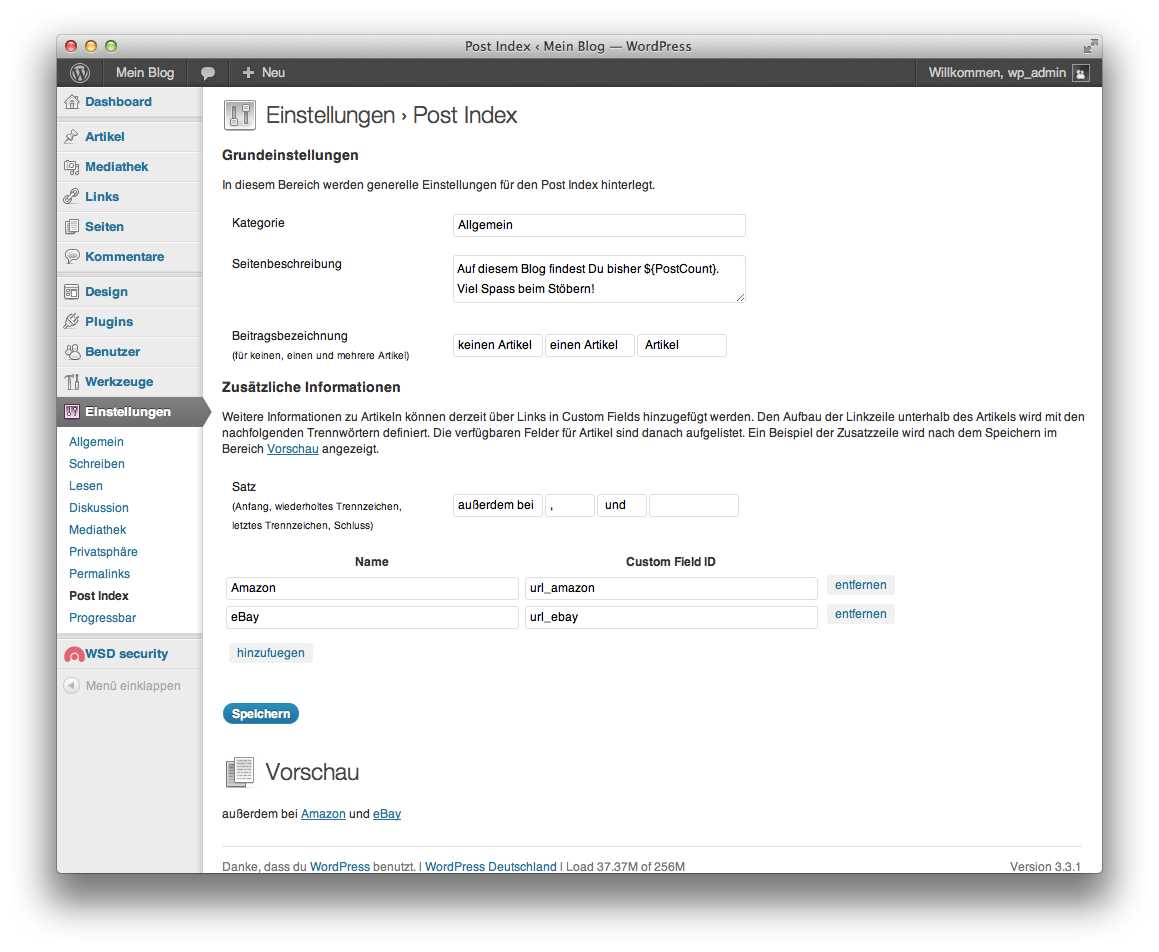Click the Benutzer users icon

72,352
